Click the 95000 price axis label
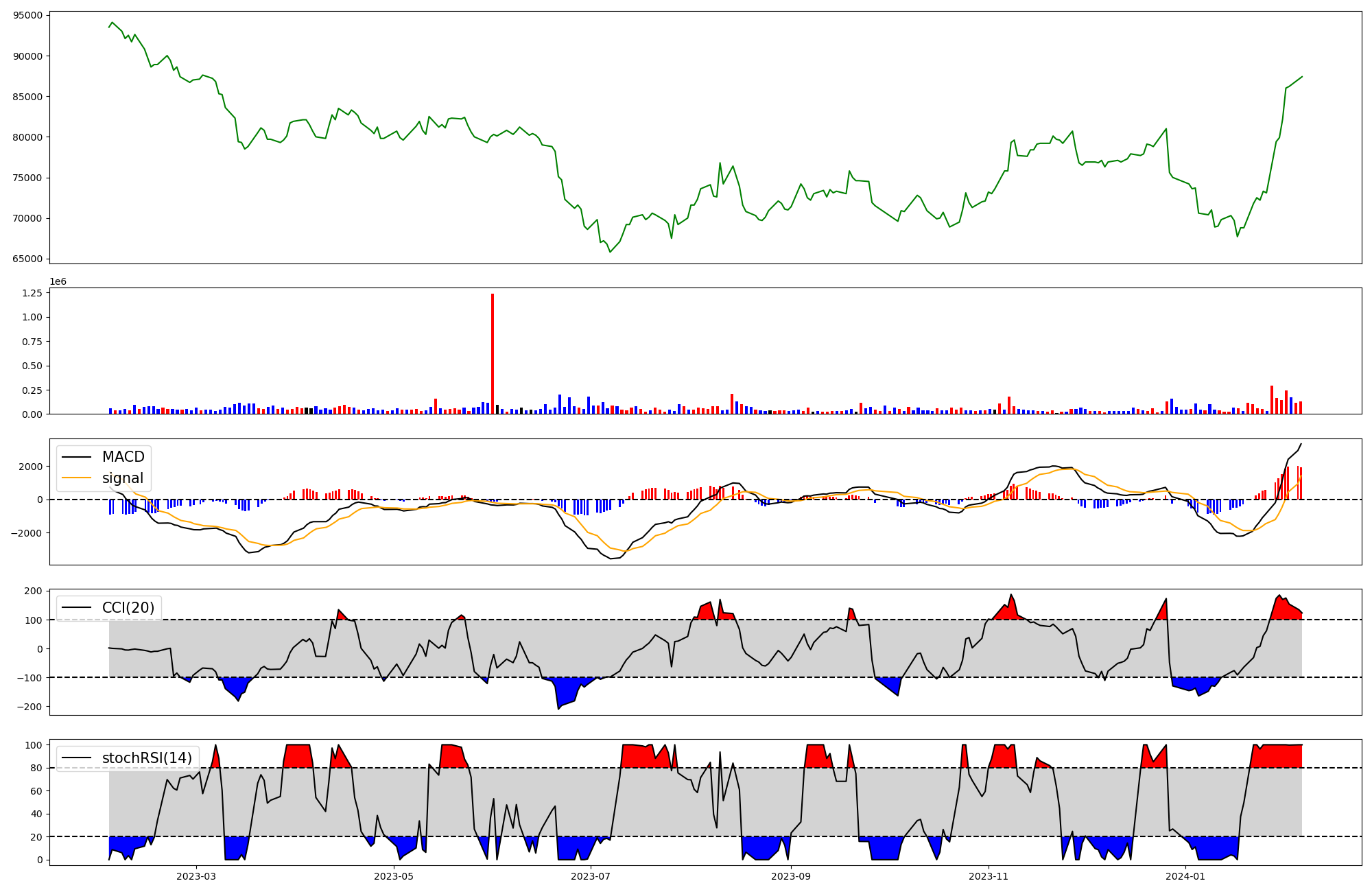1372x892 pixels. pyautogui.click(x=27, y=15)
